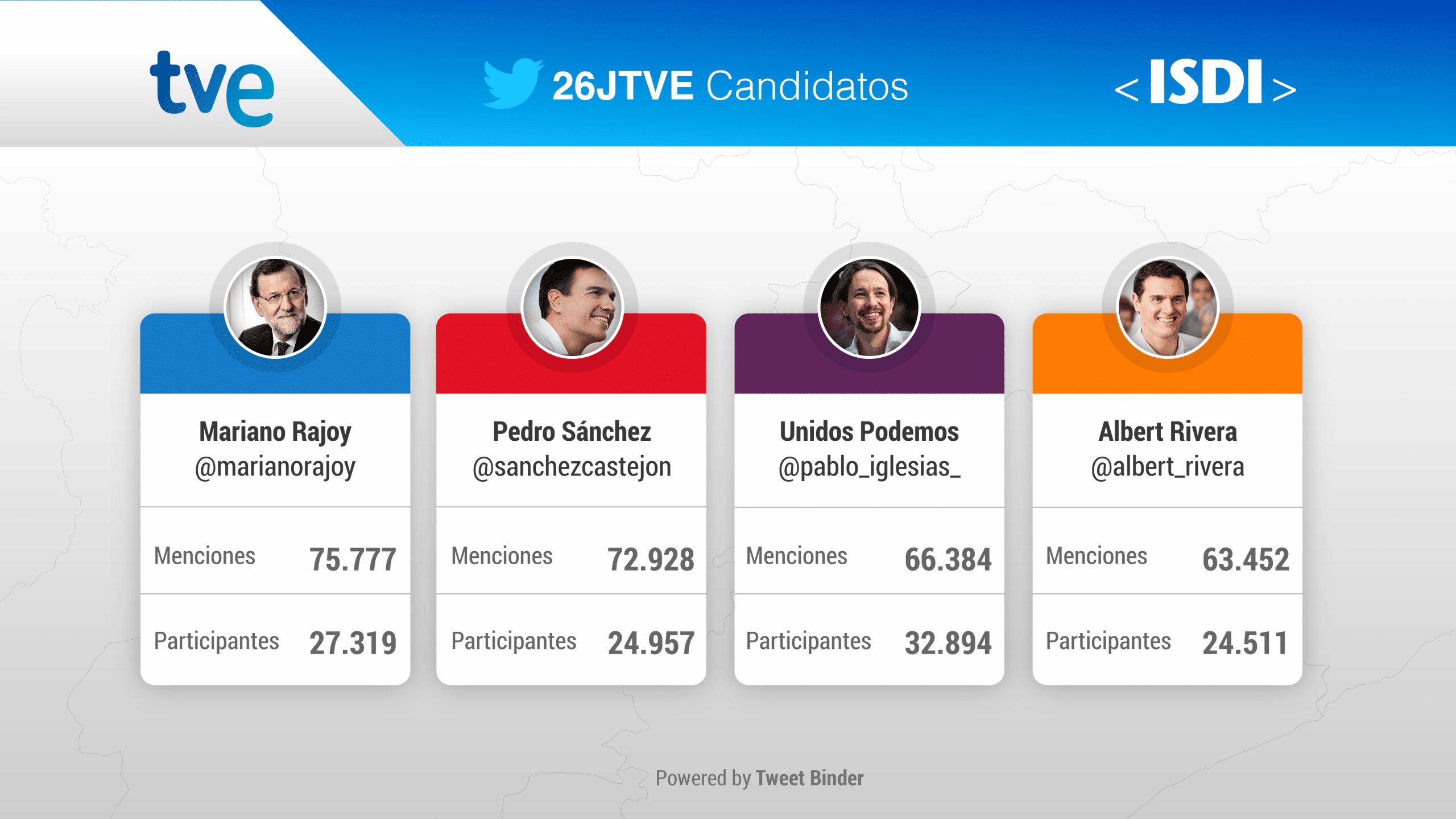This screenshot has width=1456, height=819.
Task: Click Rivera's Menciones value 63.452
Action: point(1246,559)
